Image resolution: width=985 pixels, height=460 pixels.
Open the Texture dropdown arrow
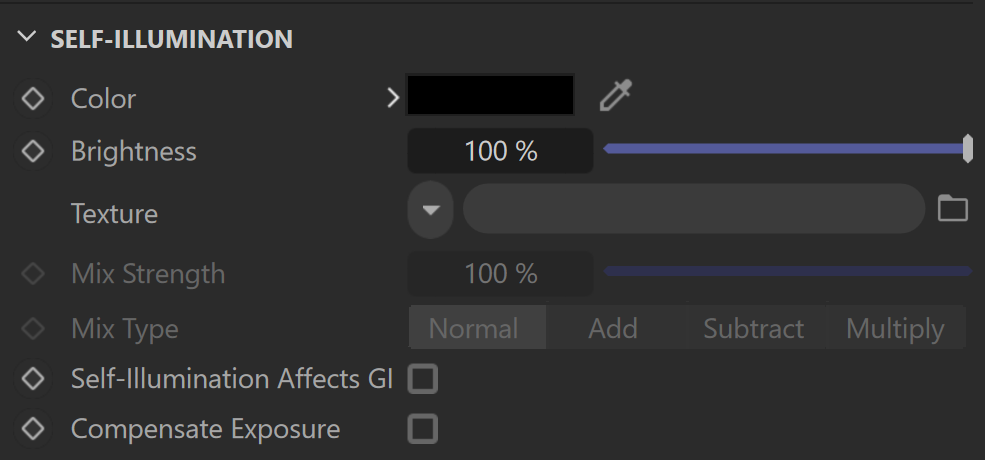click(430, 209)
